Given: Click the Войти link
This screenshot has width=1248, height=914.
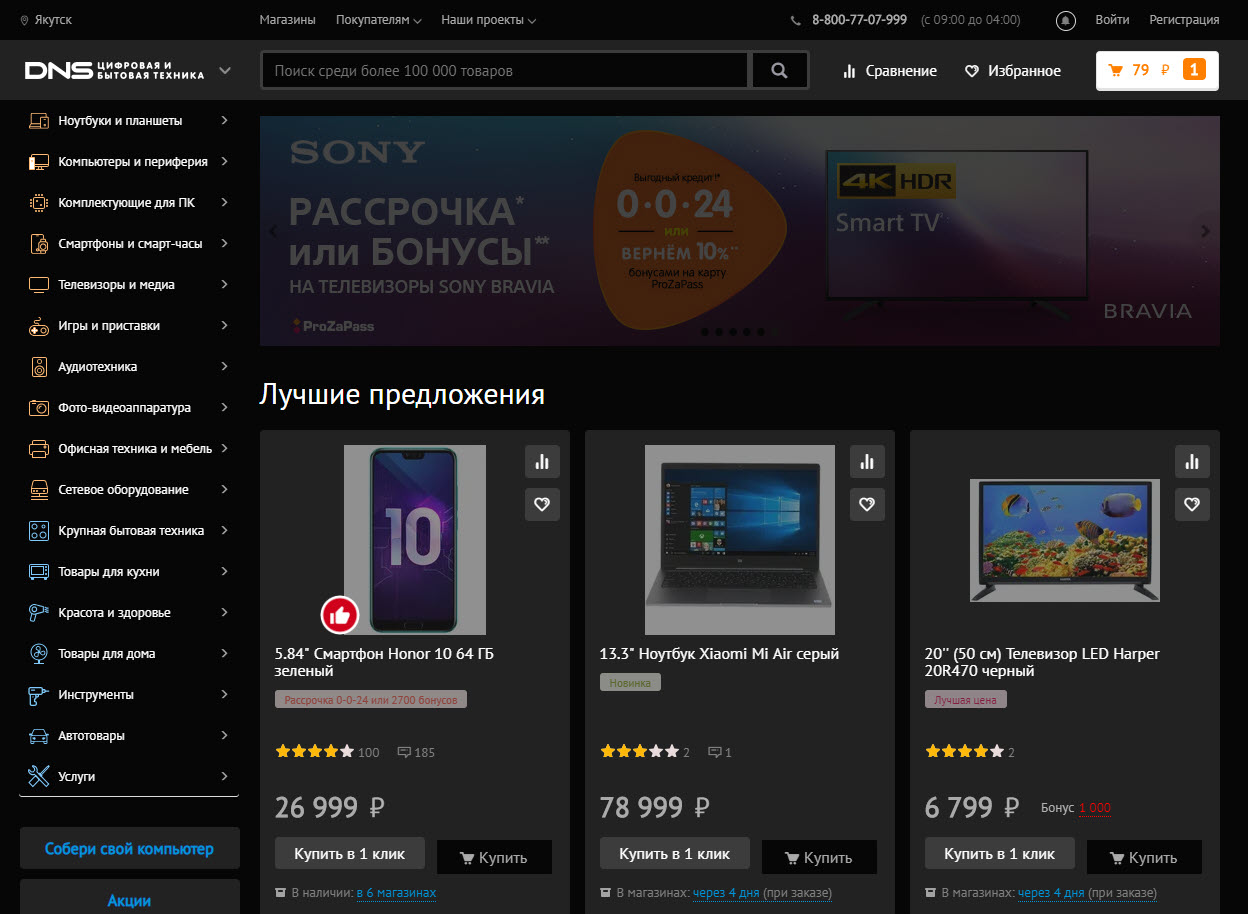Looking at the screenshot, I should (x=1112, y=20).
